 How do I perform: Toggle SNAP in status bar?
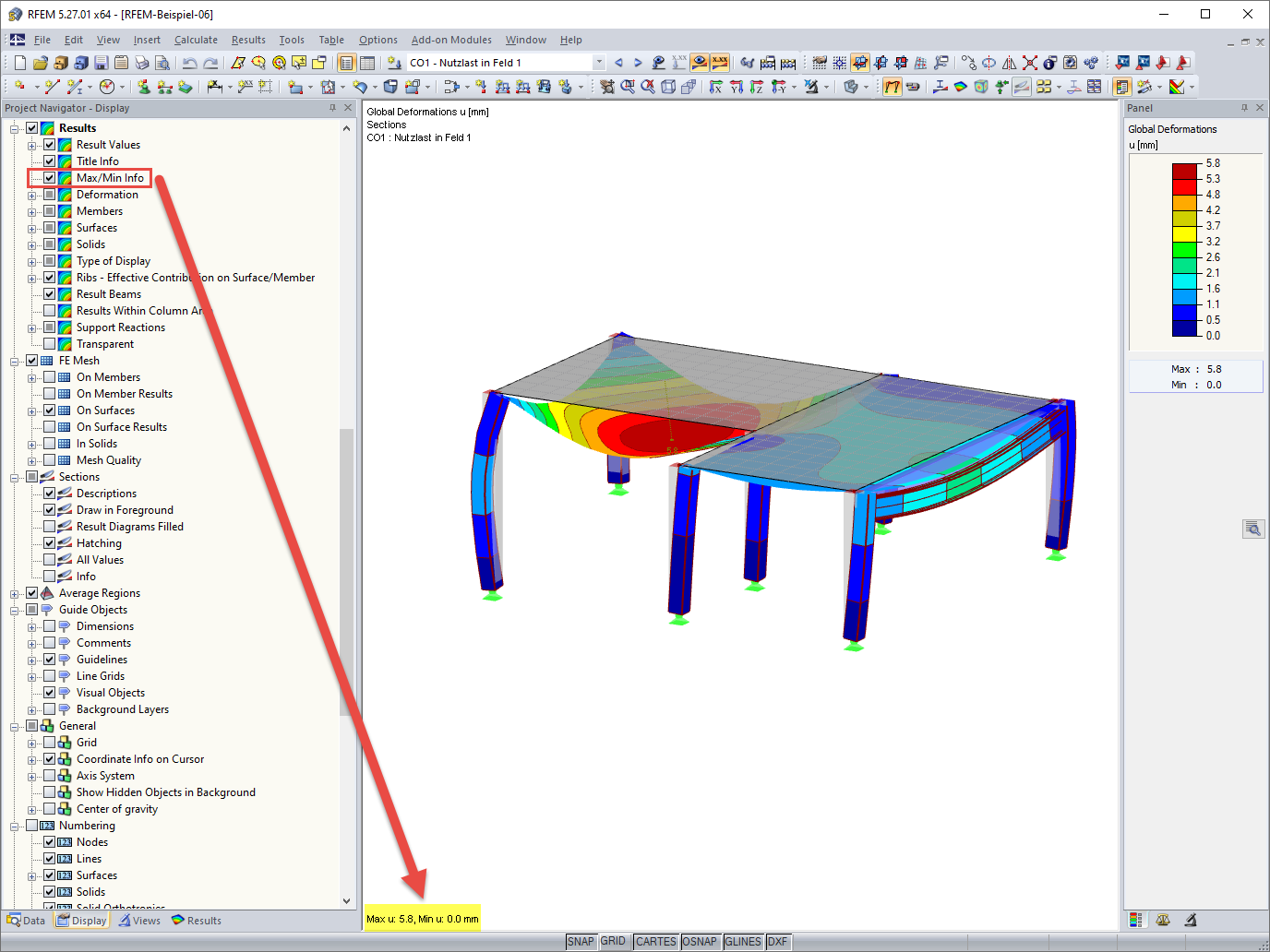click(x=581, y=942)
